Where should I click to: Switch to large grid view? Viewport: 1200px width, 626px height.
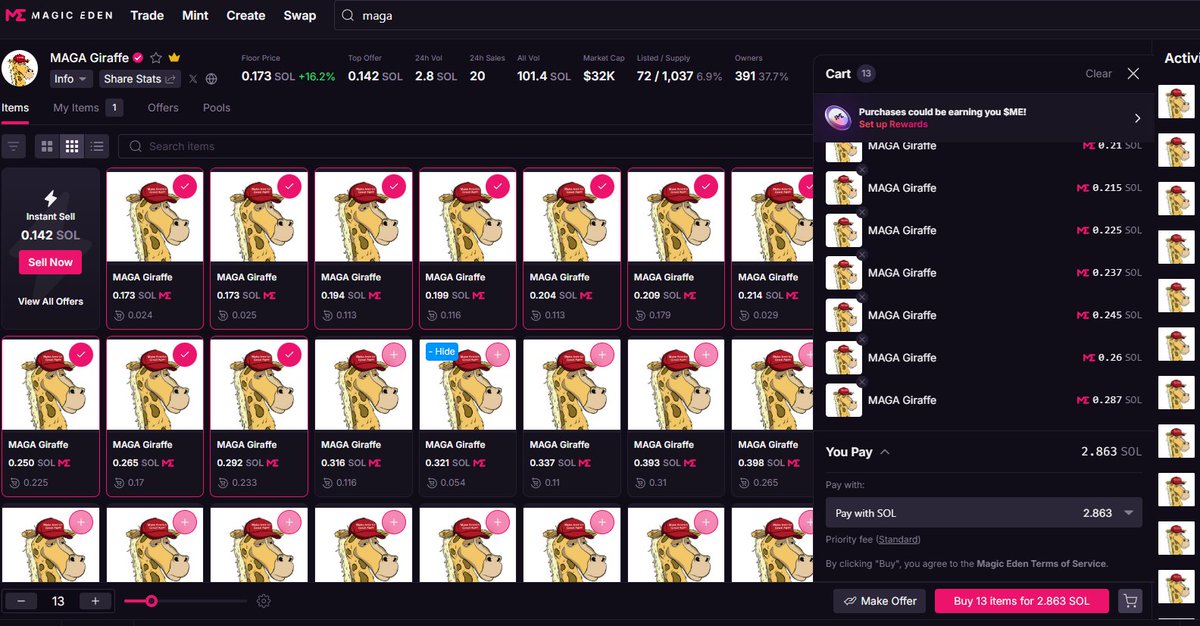[47, 146]
